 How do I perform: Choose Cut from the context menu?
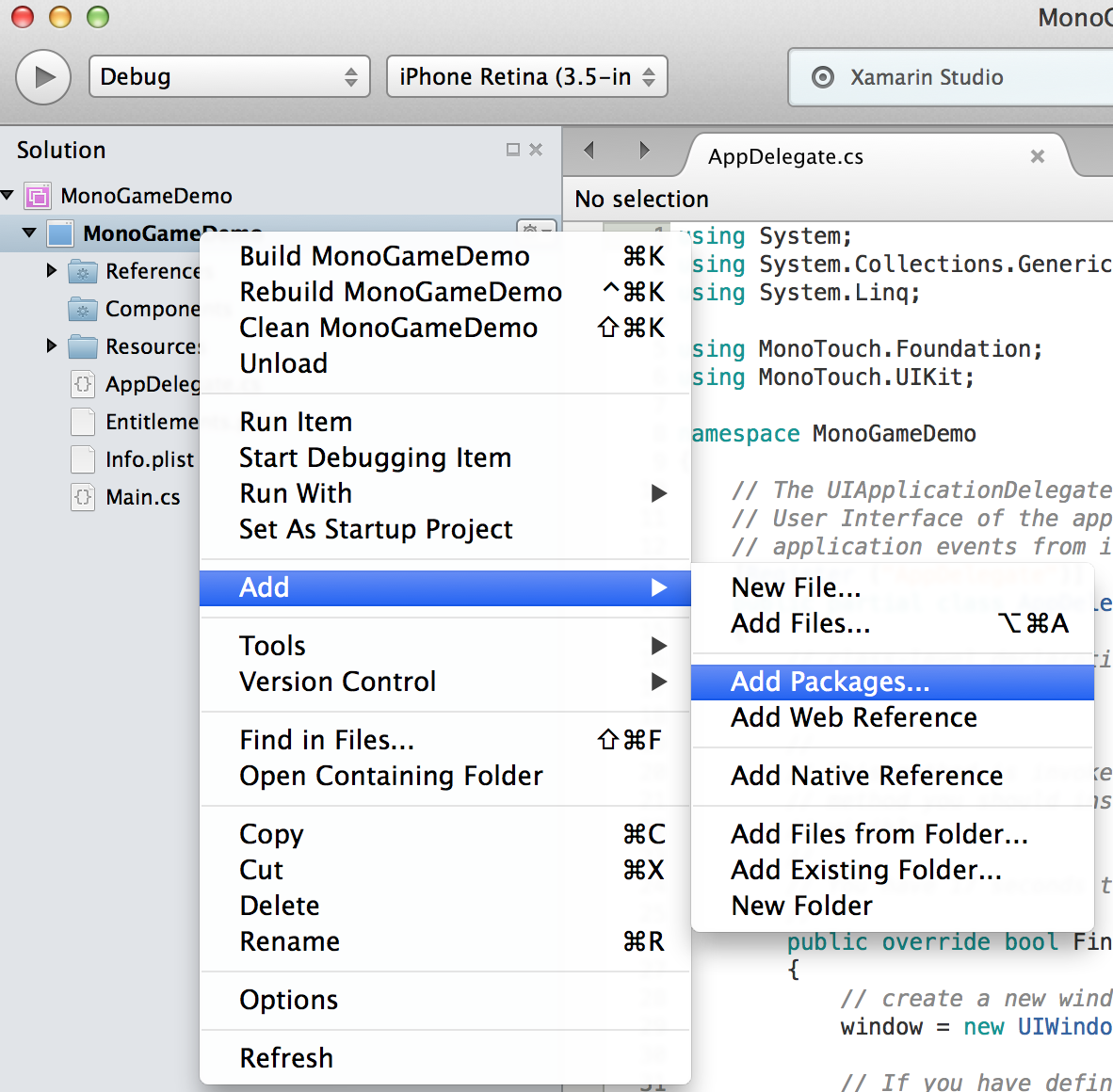(x=445, y=870)
